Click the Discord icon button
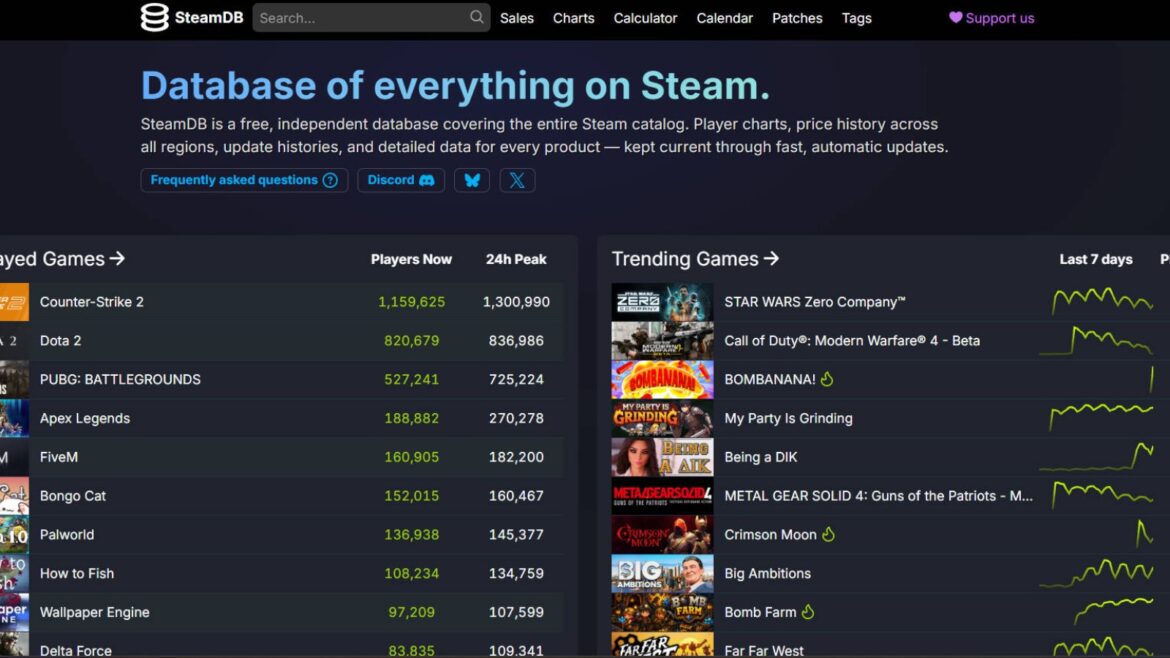 (401, 180)
